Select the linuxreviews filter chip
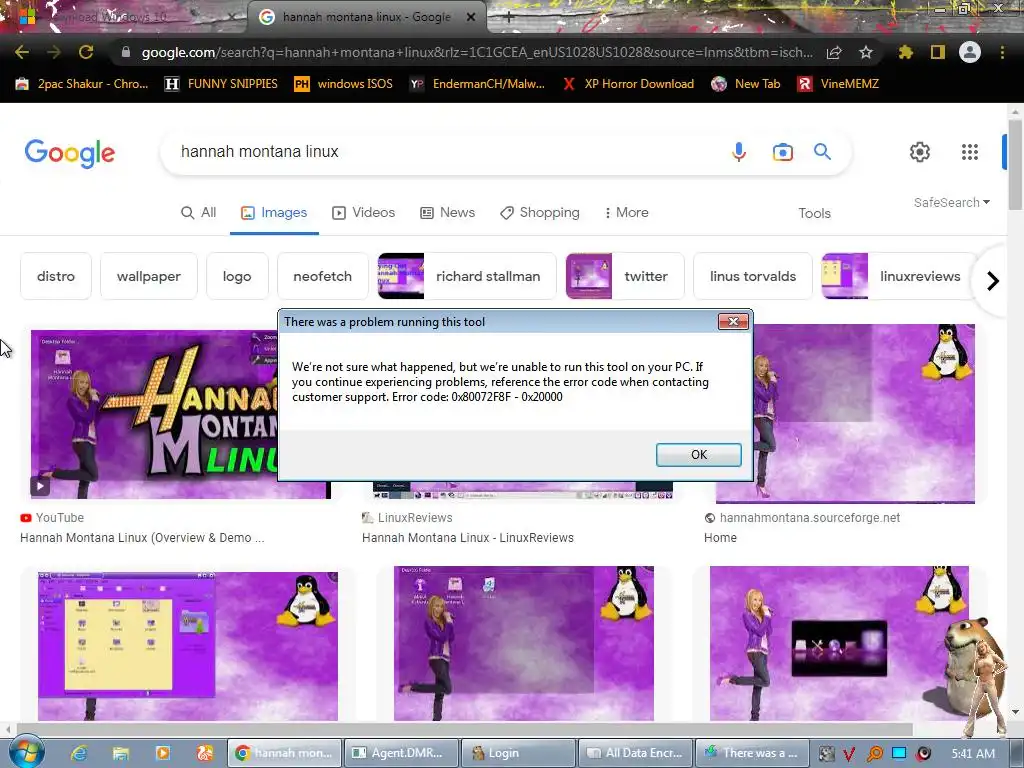The height and width of the screenshot is (768, 1024). (898, 276)
